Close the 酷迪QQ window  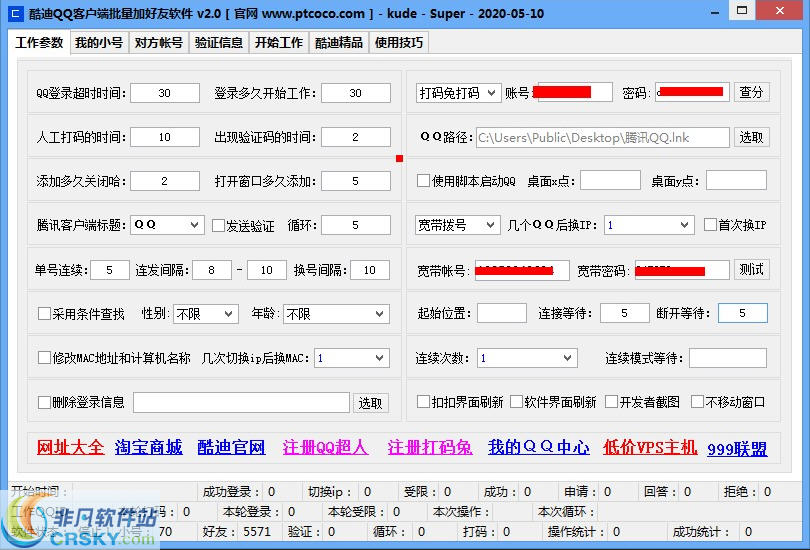(780, 10)
